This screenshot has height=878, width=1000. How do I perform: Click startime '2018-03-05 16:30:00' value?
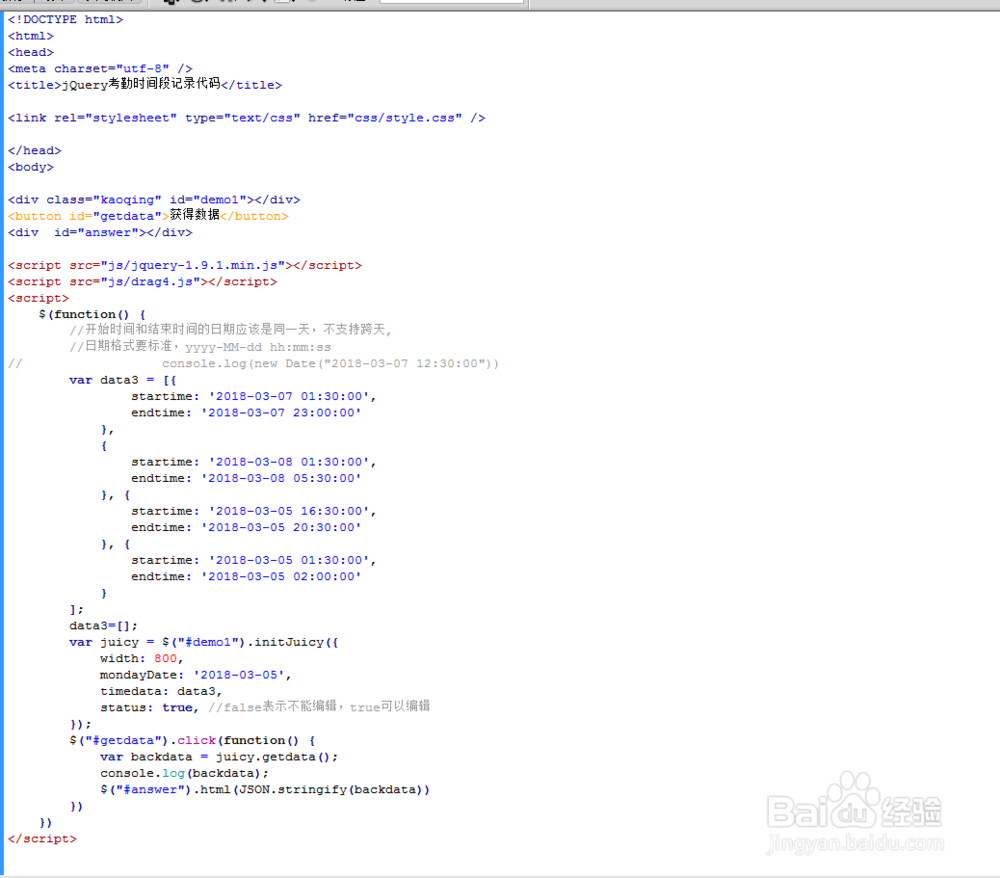[x=289, y=511]
